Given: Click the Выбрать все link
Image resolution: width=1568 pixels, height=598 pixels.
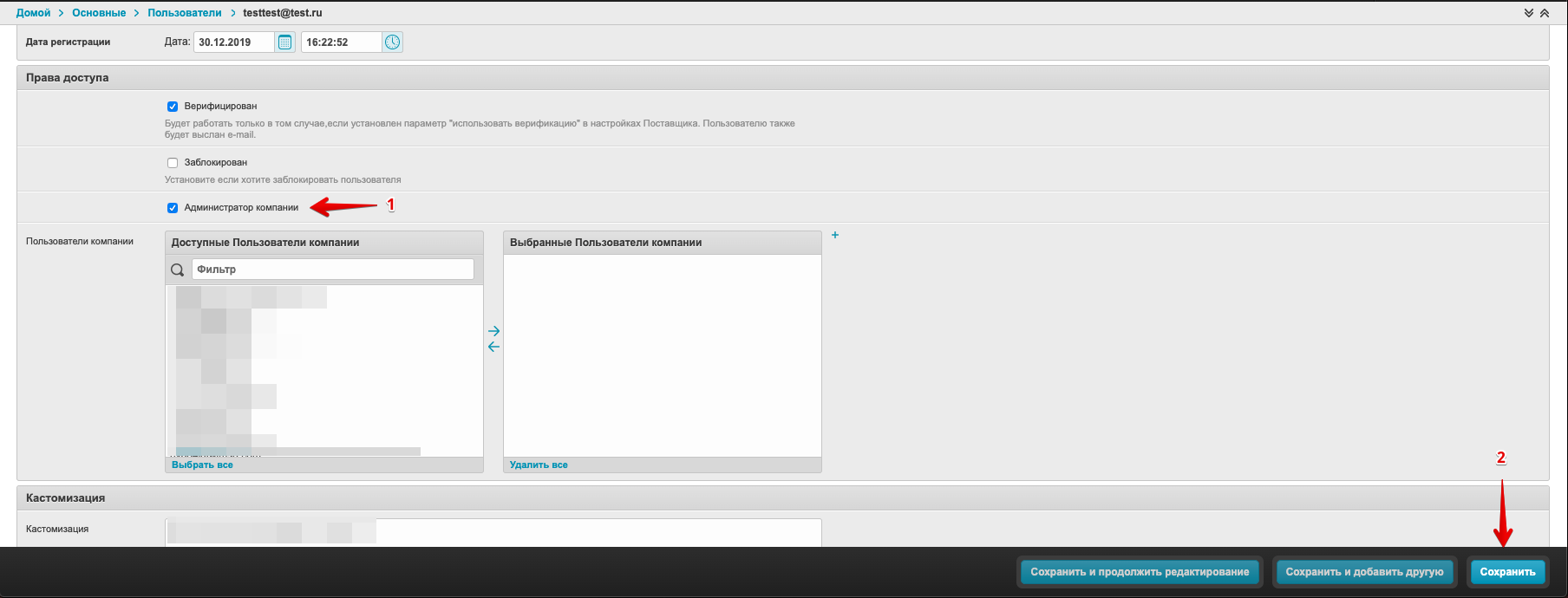Looking at the screenshot, I should point(202,465).
